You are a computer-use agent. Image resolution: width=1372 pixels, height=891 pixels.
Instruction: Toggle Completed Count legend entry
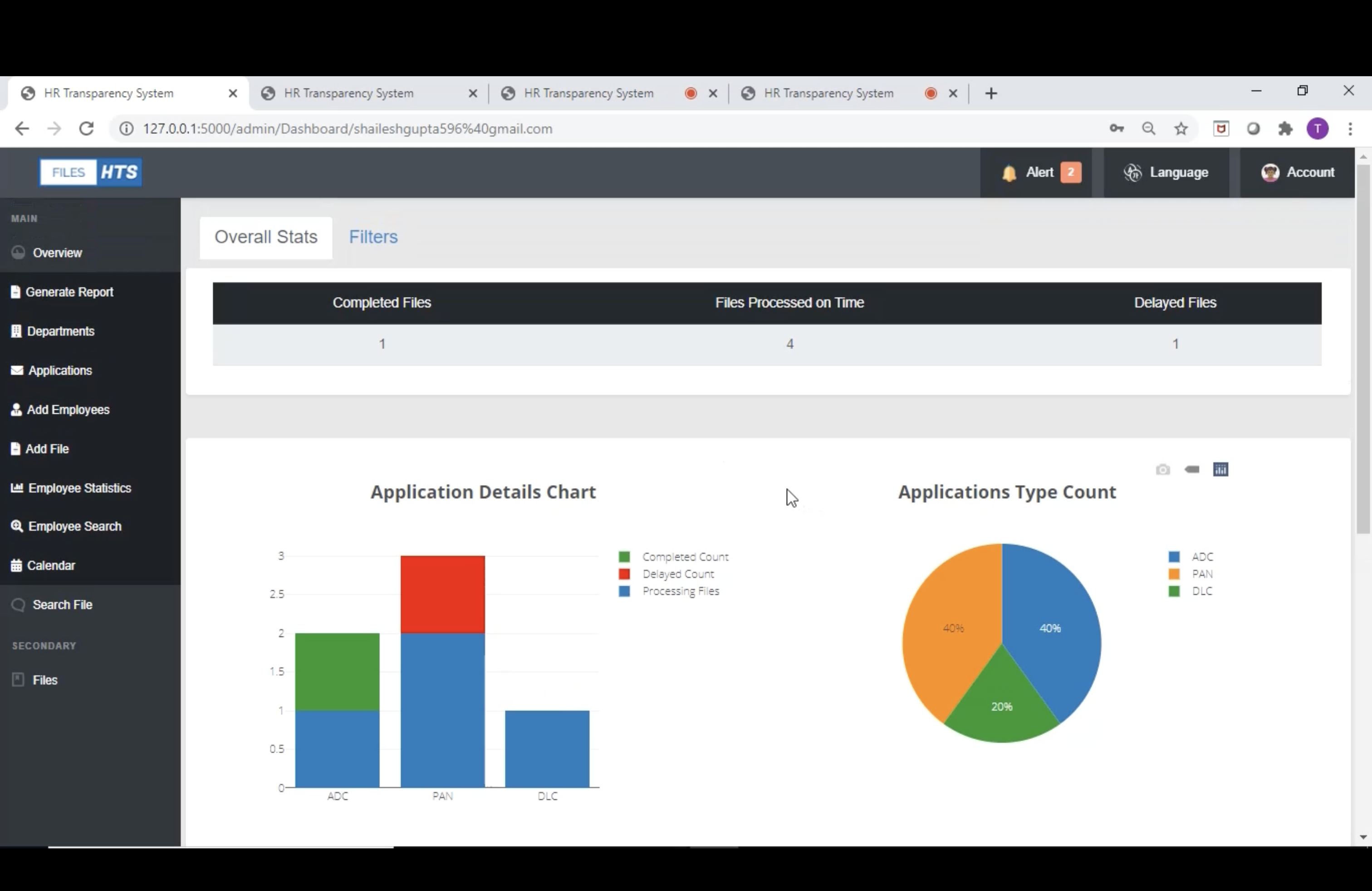(673, 557)
